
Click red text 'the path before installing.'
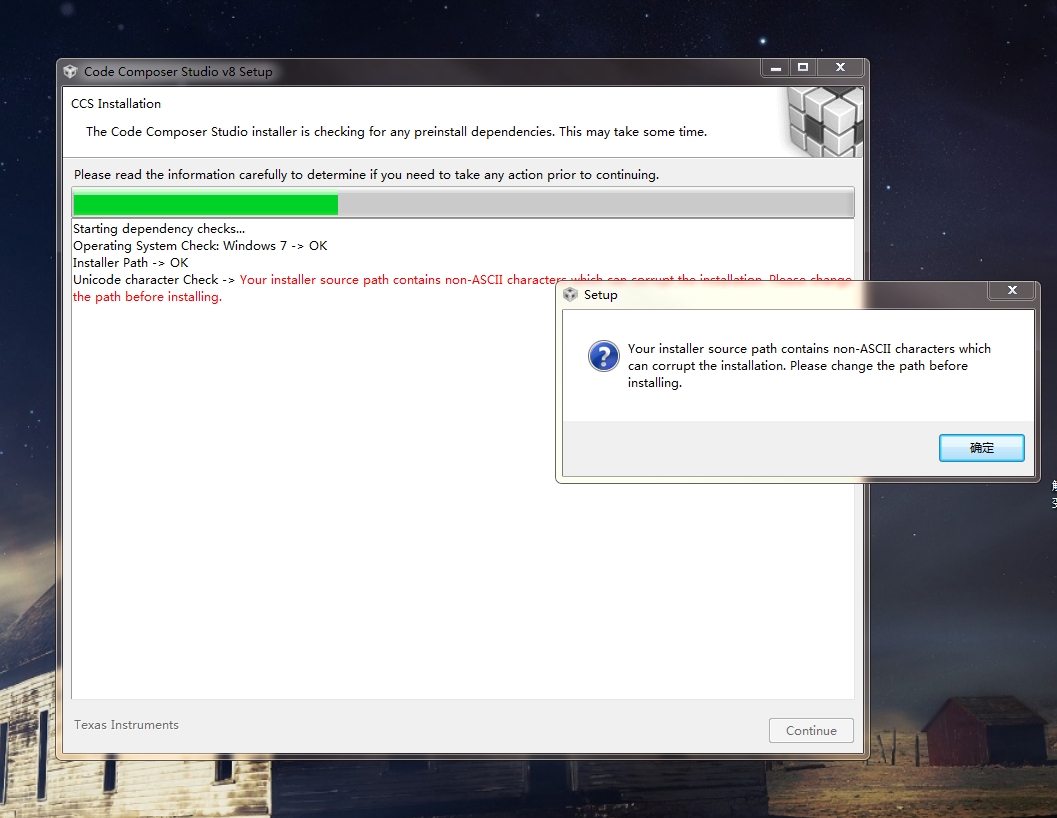[148, 297]
